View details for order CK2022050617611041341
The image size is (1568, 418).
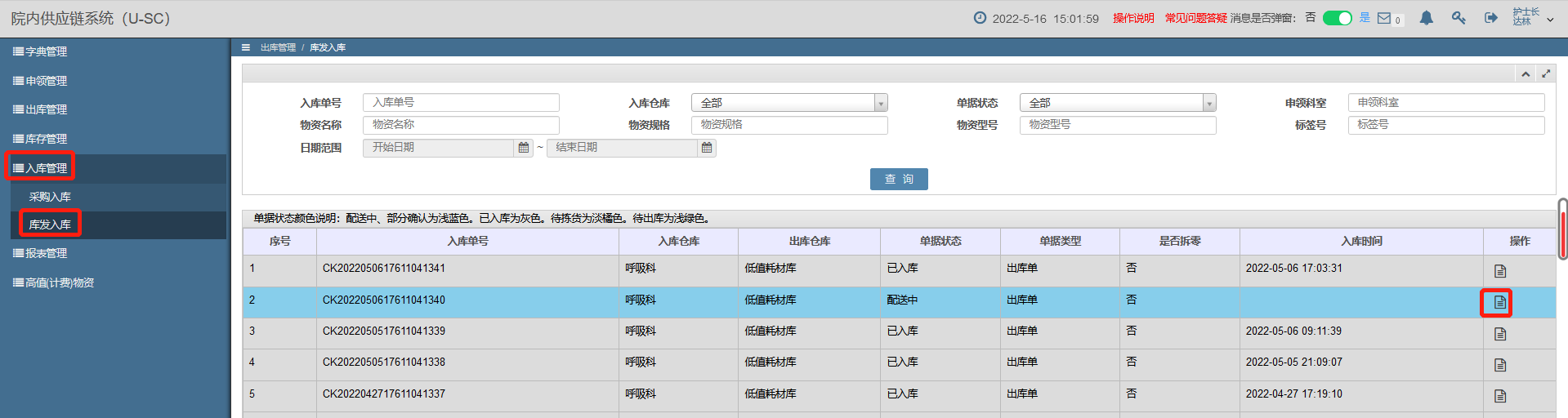(x=1500, y=271)
